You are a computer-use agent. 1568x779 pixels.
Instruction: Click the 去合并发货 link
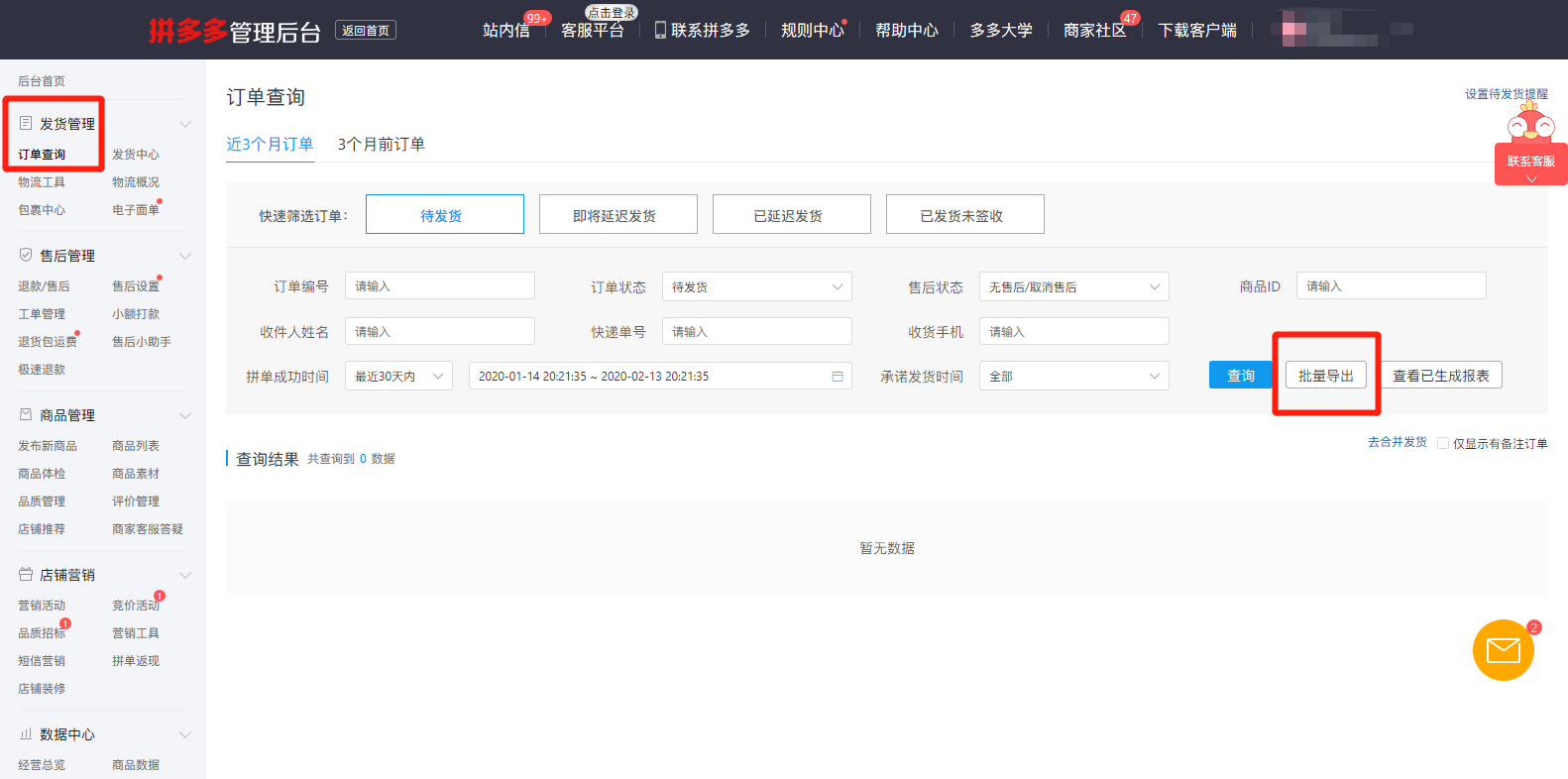pyautogui.click(x=1398, y=442)
